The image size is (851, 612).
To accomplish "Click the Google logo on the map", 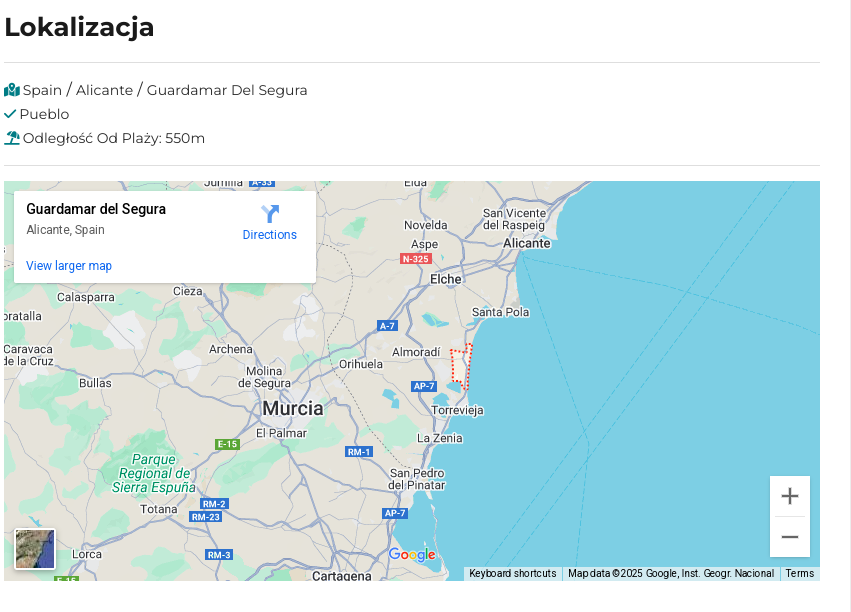I will (x=412, y=554).
